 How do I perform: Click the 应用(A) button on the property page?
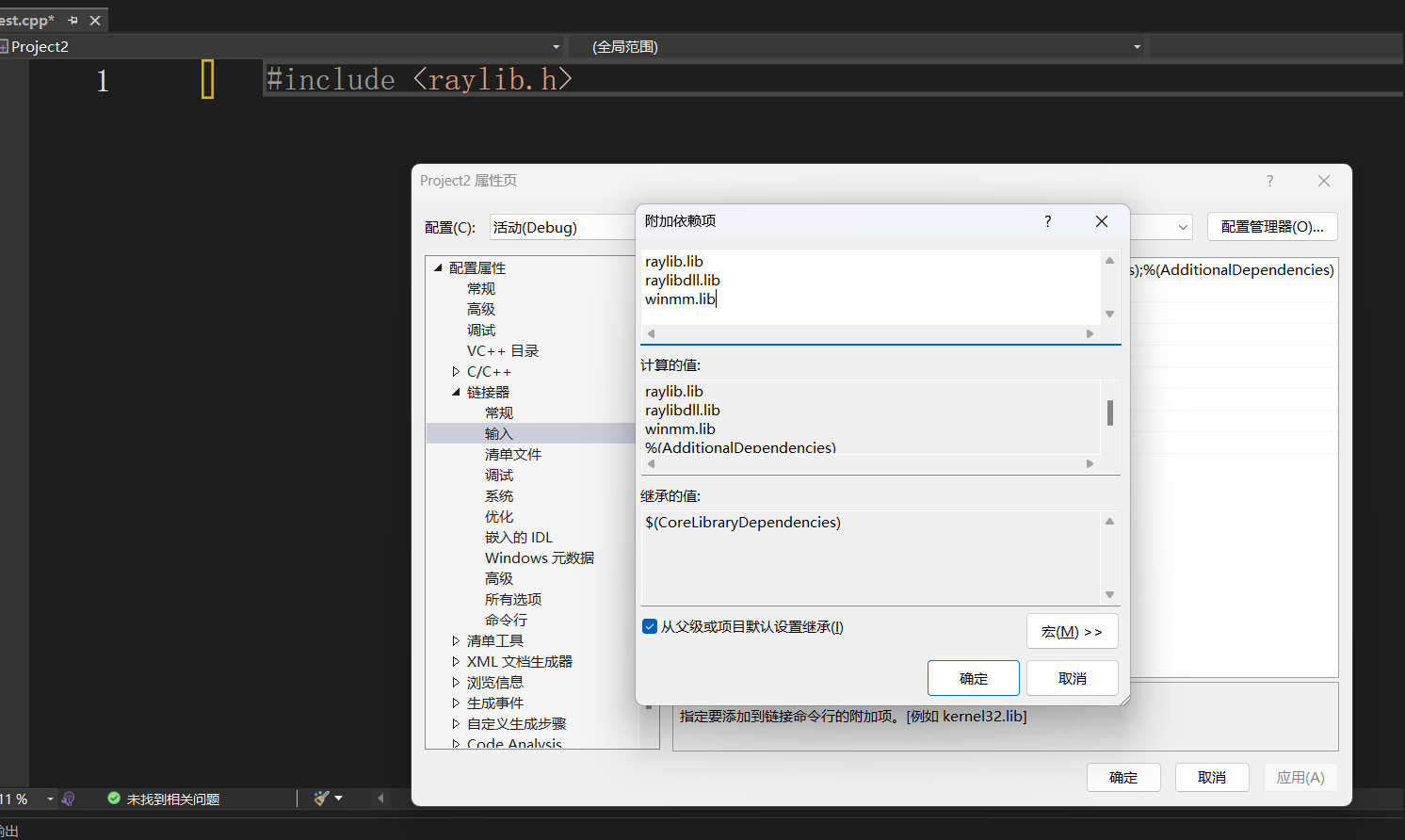[x=1300, y=777]
